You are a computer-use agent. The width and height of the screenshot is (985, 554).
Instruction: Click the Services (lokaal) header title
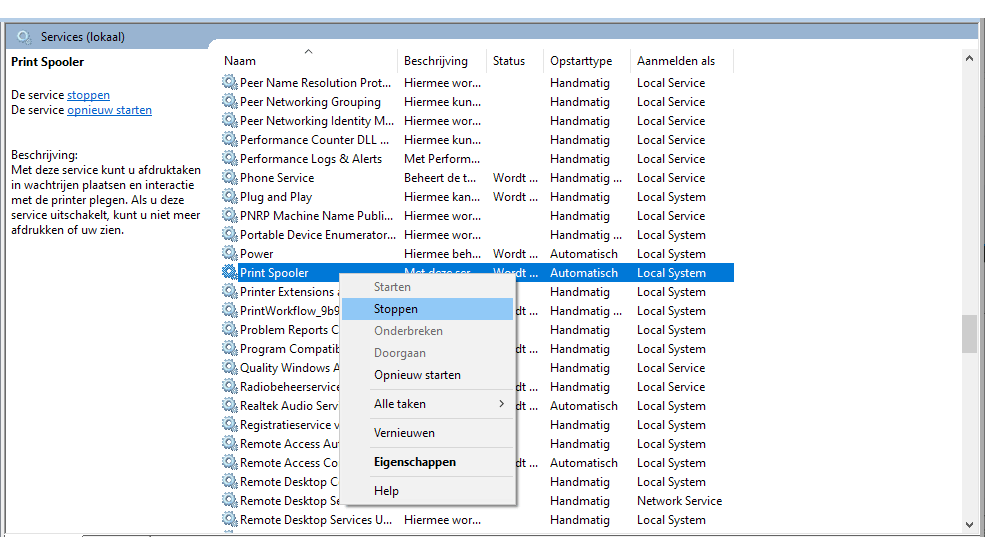tap(83, 37)
